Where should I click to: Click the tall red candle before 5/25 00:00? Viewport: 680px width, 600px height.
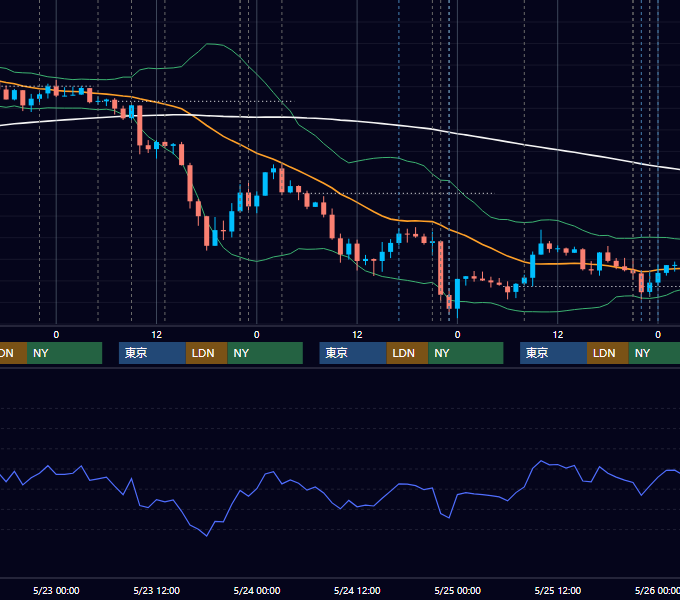pos(441,268)
